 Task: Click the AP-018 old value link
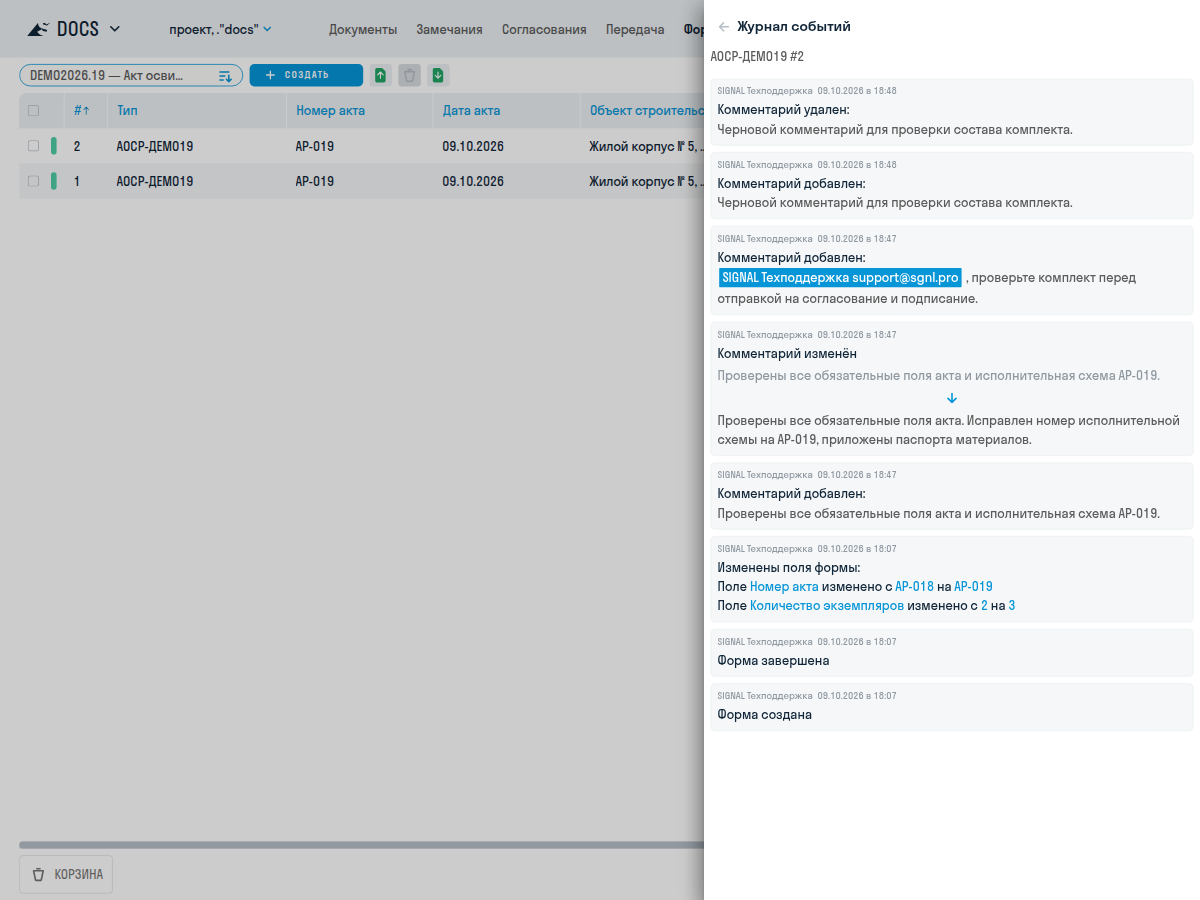click(x=914, y=587)
